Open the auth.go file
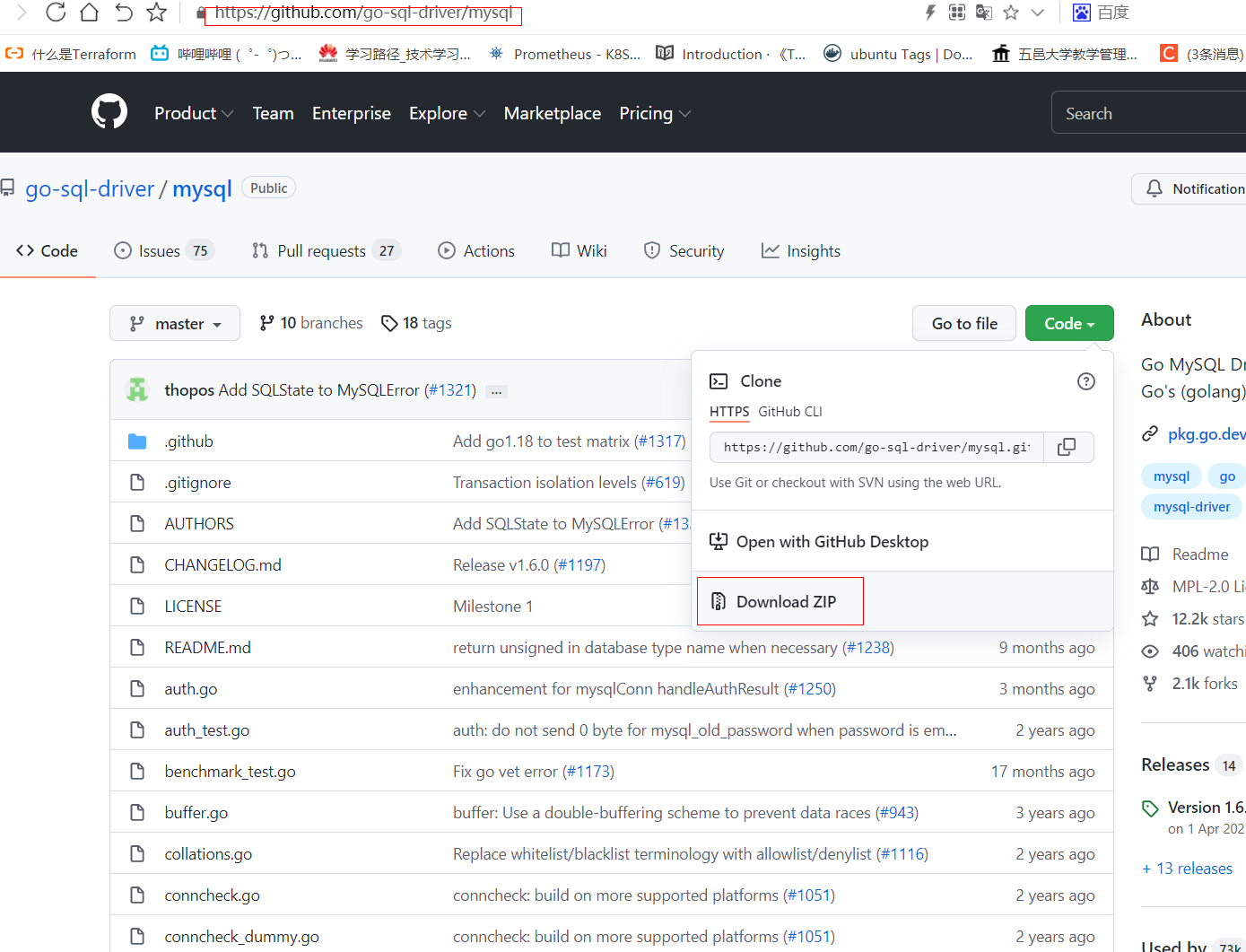 coord(190,689)
